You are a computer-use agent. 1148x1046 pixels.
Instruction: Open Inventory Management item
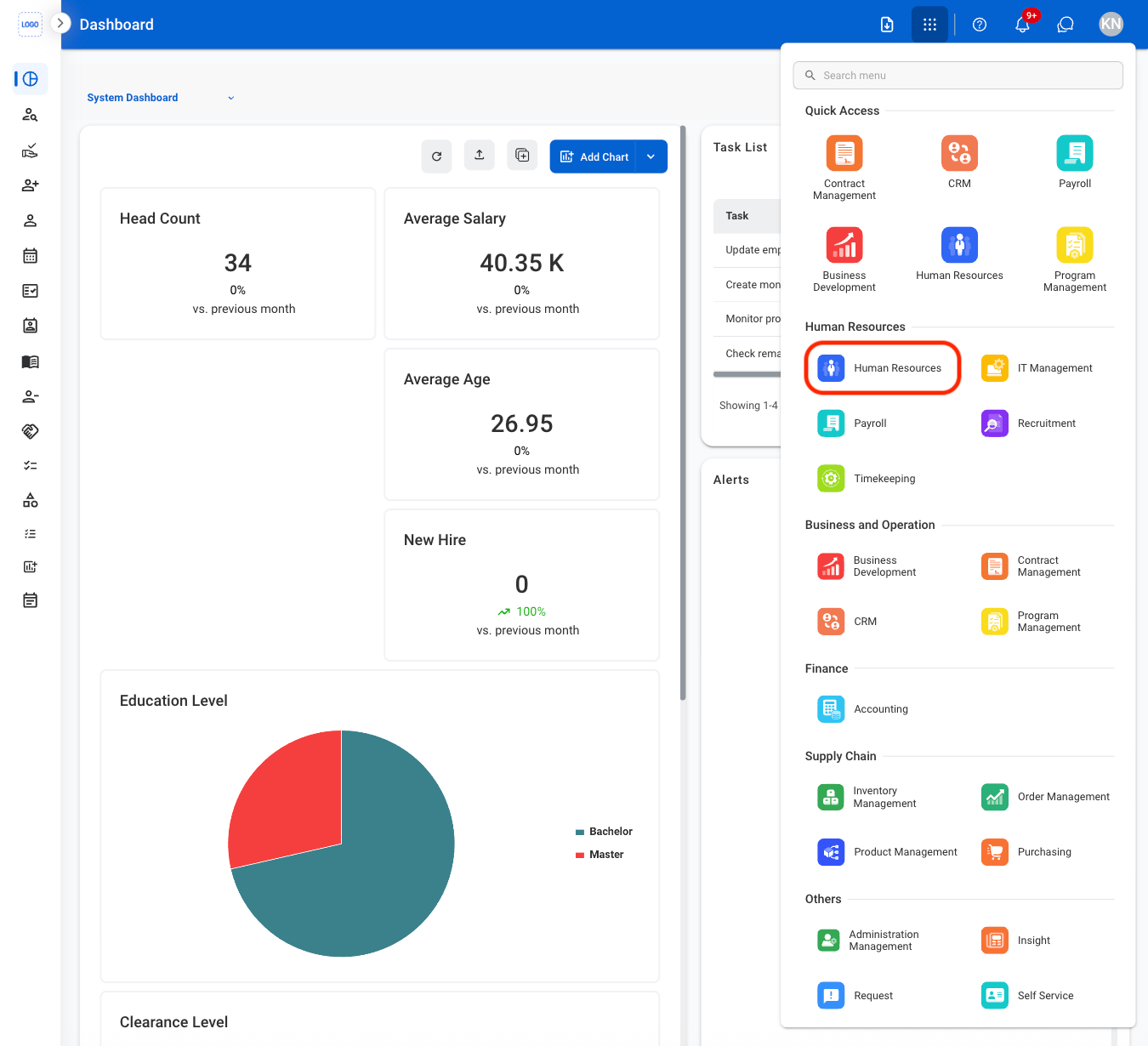[x=867, y=797]
